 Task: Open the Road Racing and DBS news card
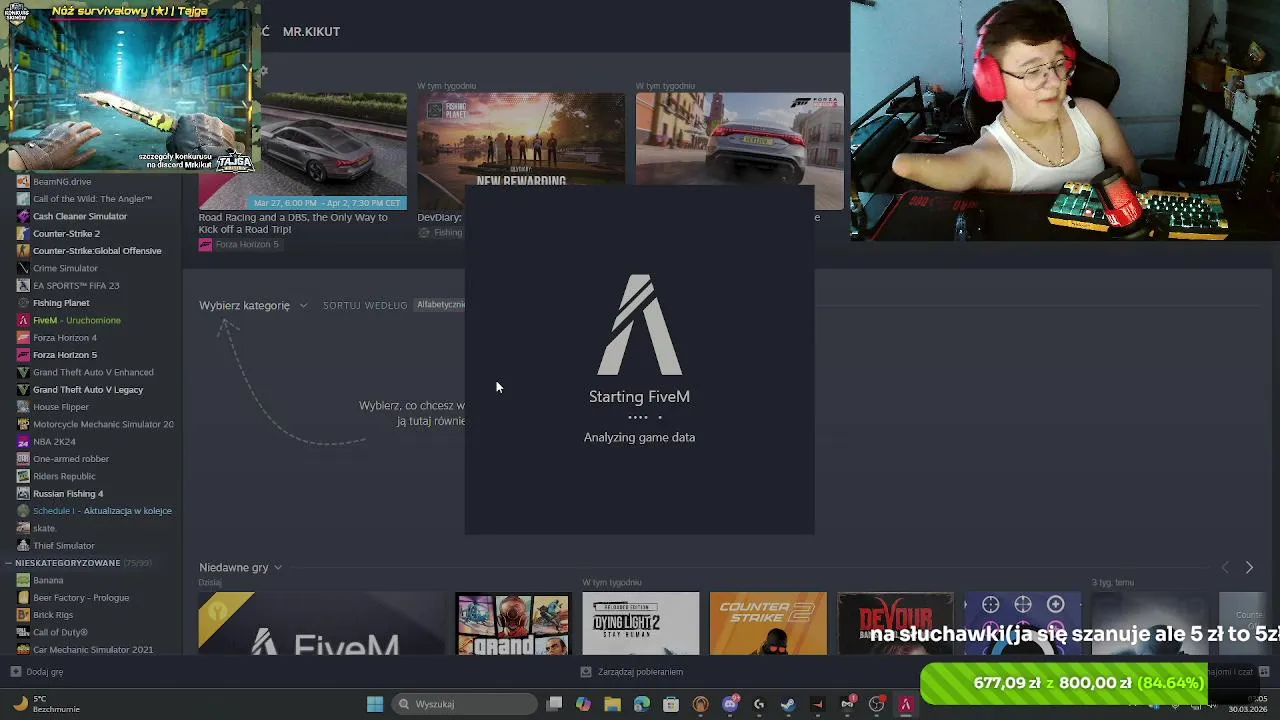(302, 151)
